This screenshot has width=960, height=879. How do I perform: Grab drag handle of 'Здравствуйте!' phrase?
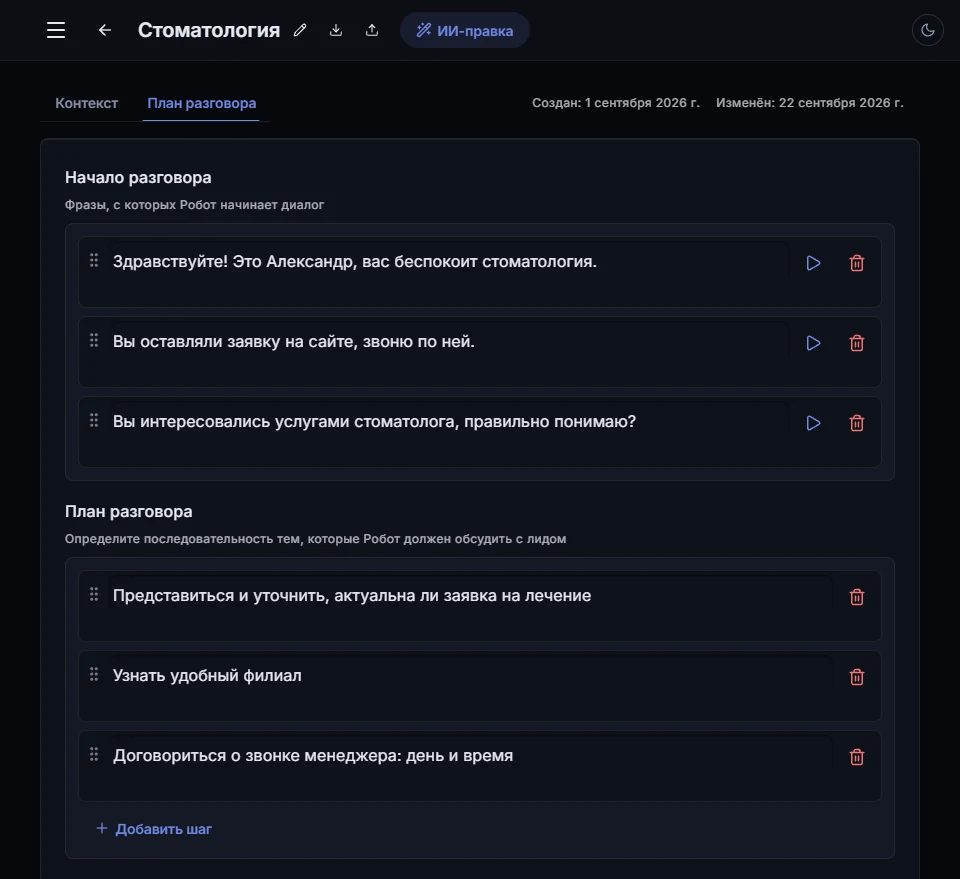pyautogui.click(x=94, y=260)
